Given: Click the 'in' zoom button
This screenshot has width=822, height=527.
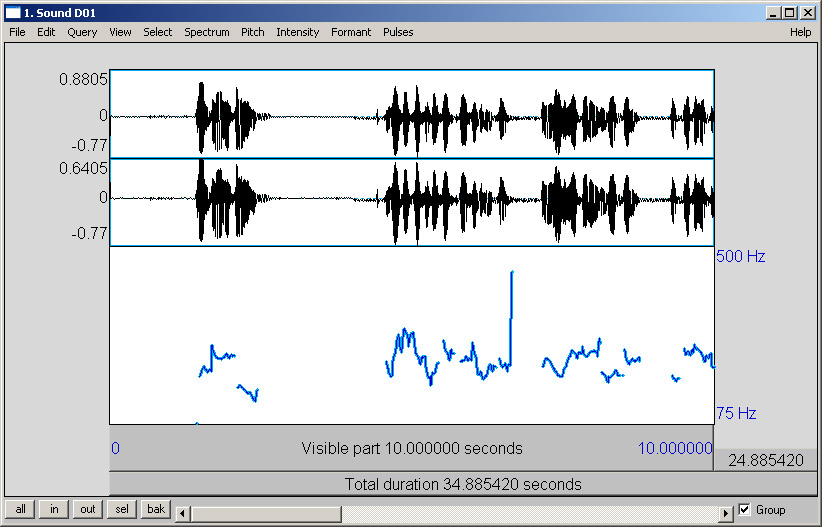Looking at the screenshot, I should click(54, 509).
